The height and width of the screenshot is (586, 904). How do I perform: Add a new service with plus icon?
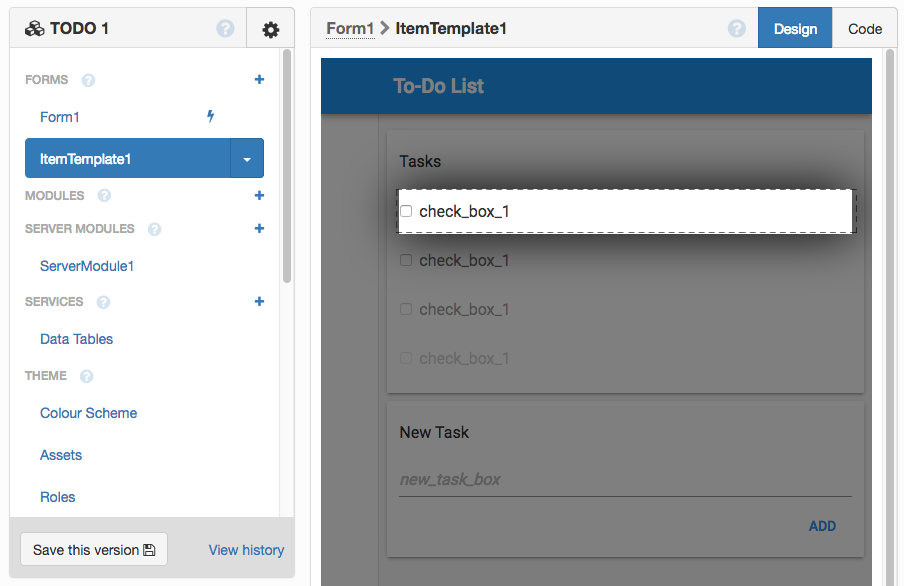tap(259, 302)
